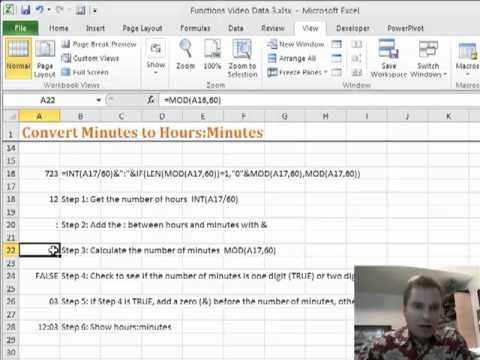Open the Macros button
Image resolution: width=480 pixels, height=360 pixels.
[x=467, y=58]
